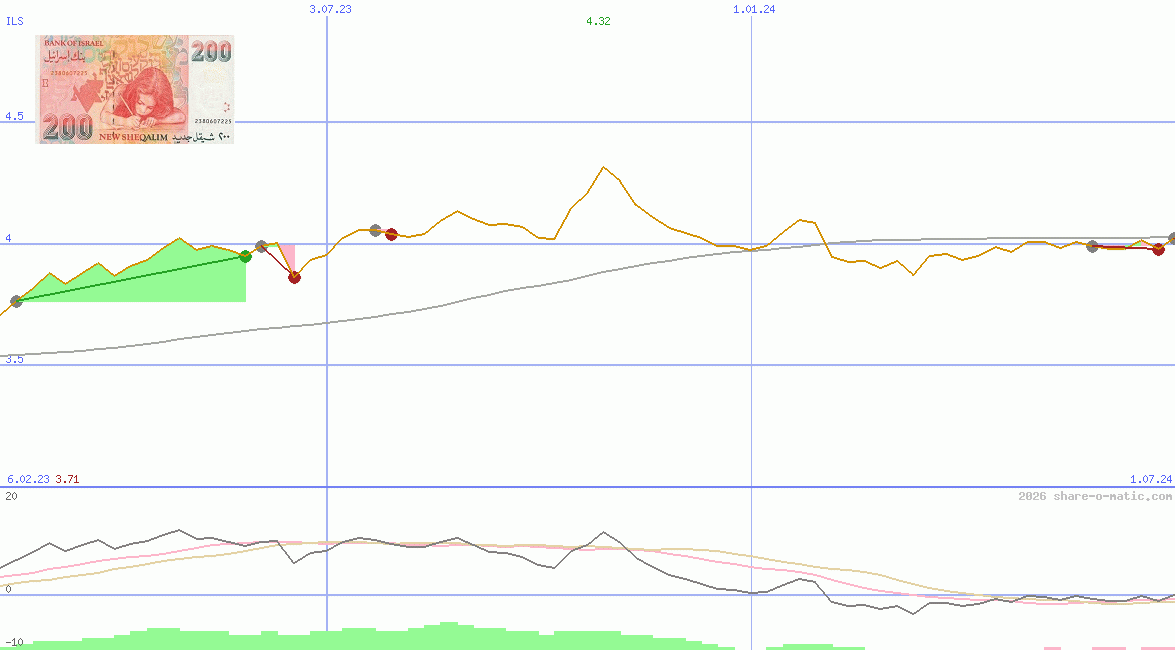Screen dimensions: 1175x650
Task: Click the 1.07.24 end date label
Action: 1150,479
